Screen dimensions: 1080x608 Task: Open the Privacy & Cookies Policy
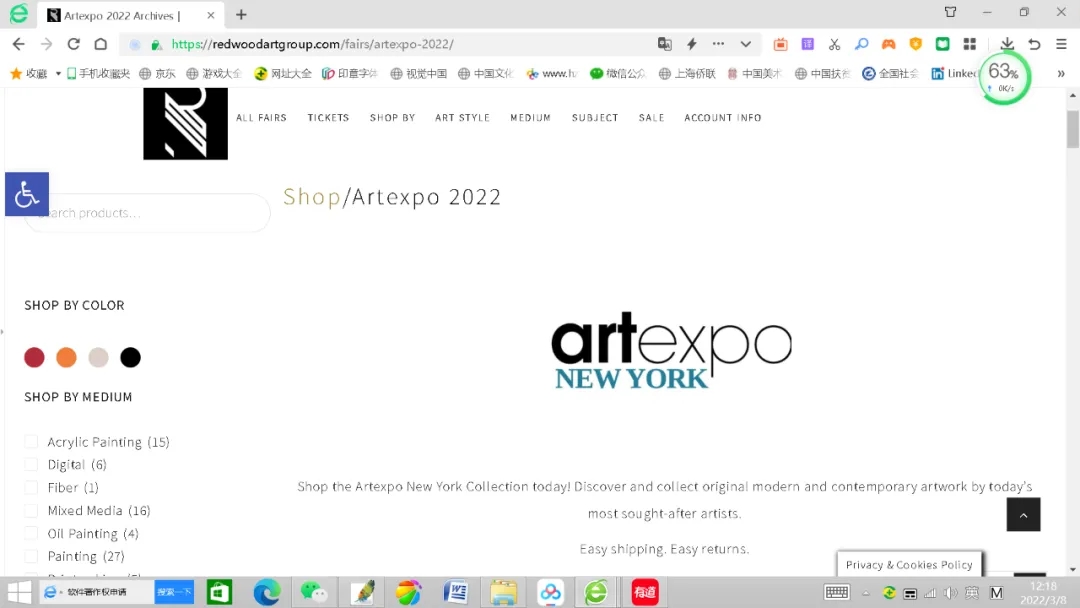[x=909, y=565]
